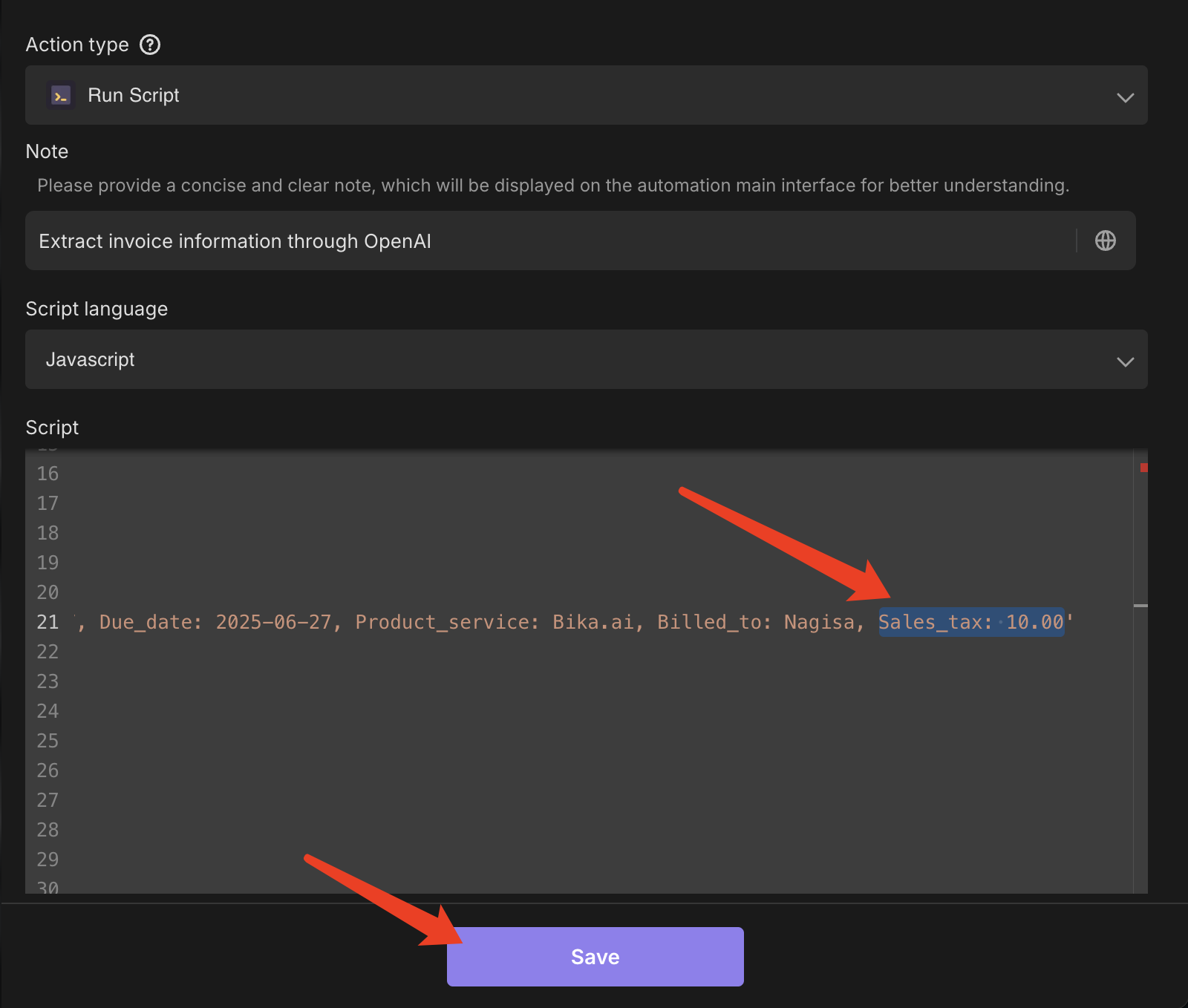
Task: Click line number 18 in editor gutter
Action: click(48, 533)
